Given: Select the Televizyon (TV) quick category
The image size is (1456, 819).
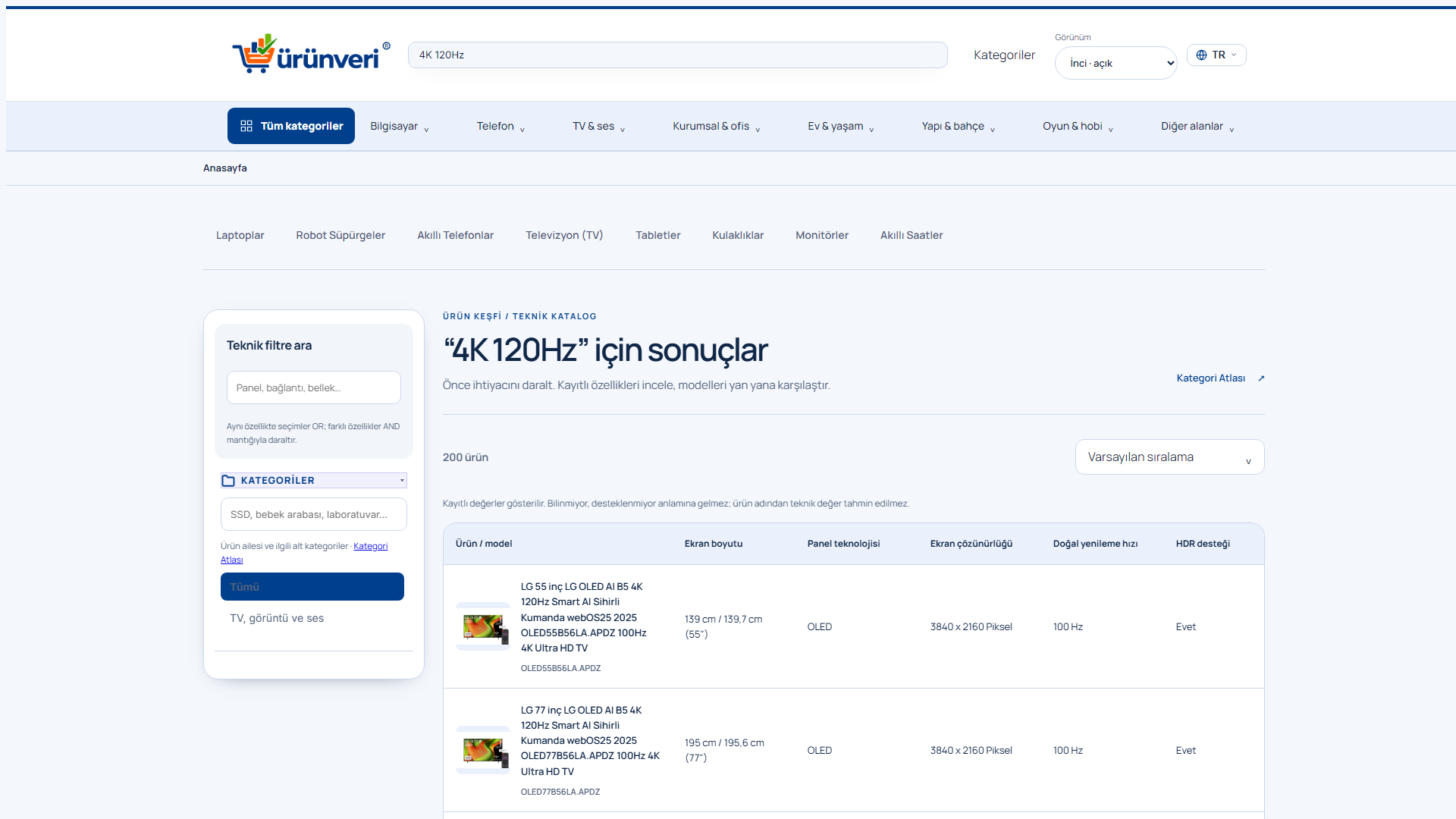Looking at the screenshot, I should [564, 235].
